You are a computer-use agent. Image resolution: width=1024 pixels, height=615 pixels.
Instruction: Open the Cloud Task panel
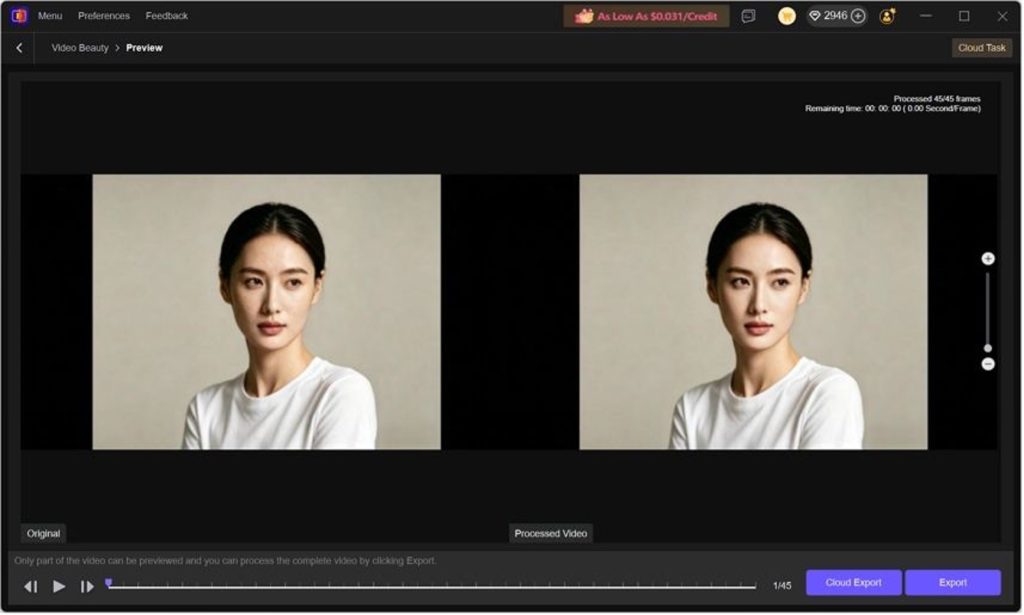[x=984, y=48]
